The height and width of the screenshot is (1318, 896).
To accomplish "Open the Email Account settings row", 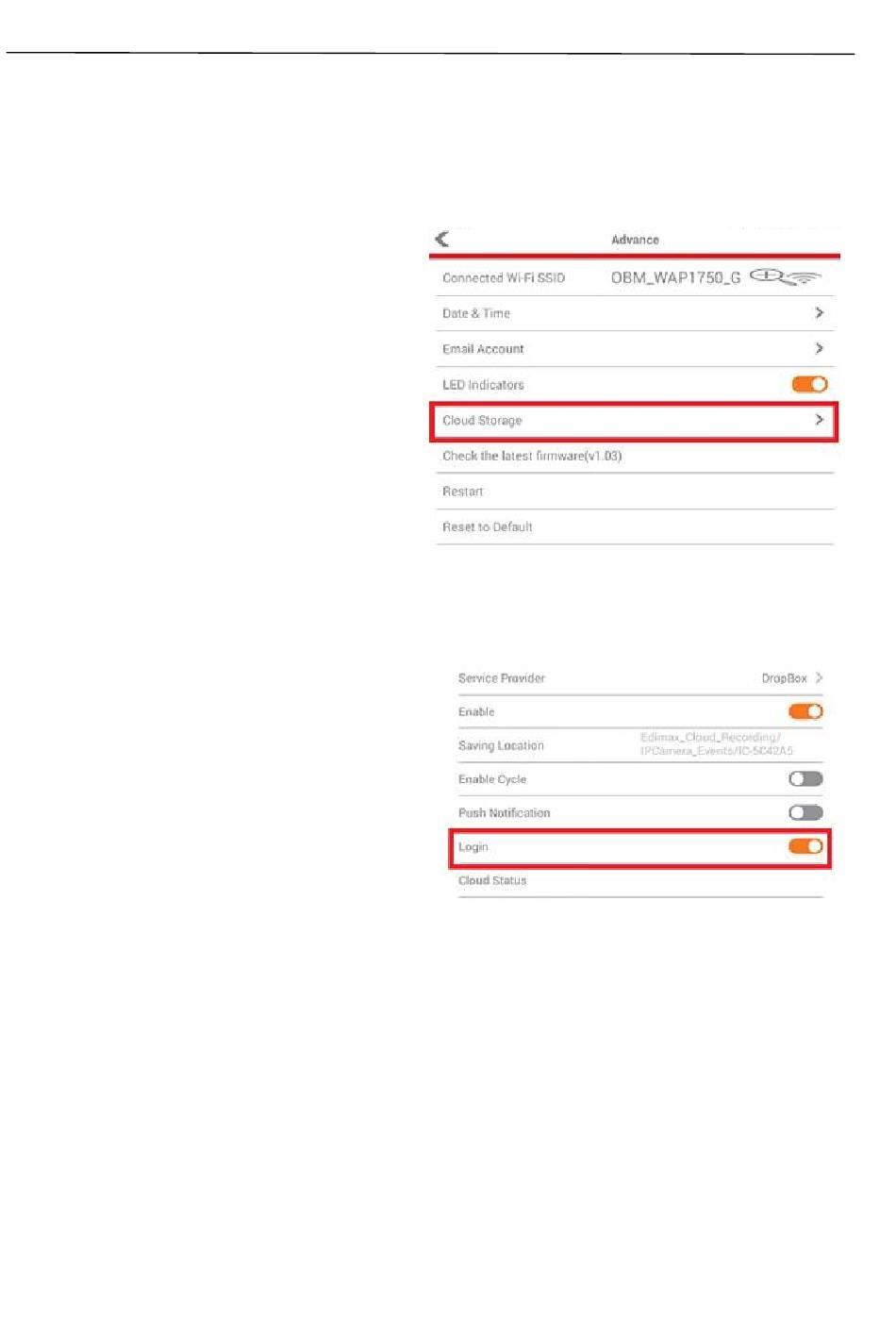I will [635, 349].
